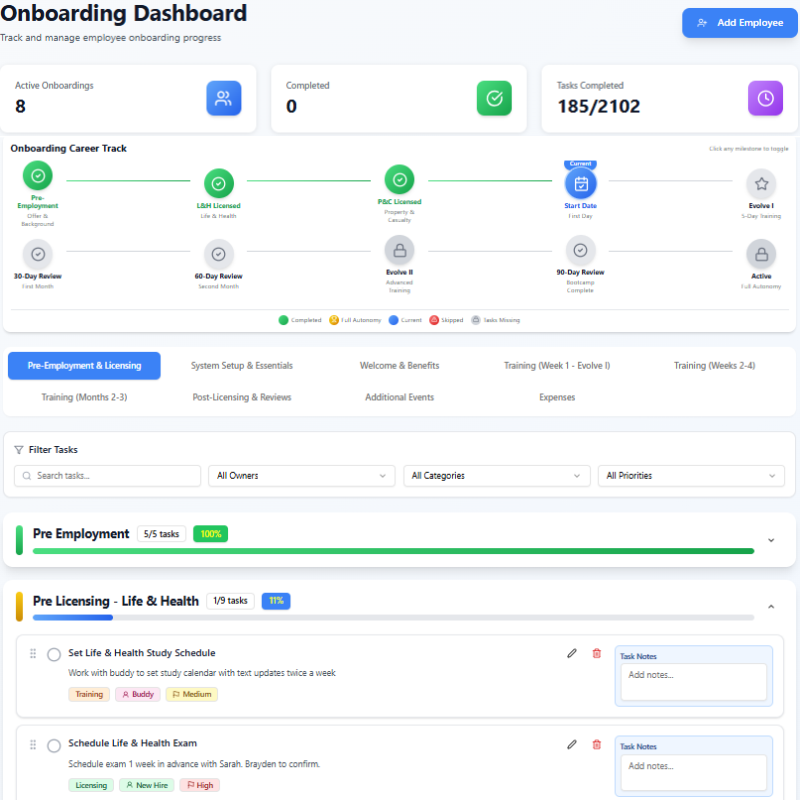Open the All Owners dropdown
Screen dimensions: 800x800
tap(302, 476)
